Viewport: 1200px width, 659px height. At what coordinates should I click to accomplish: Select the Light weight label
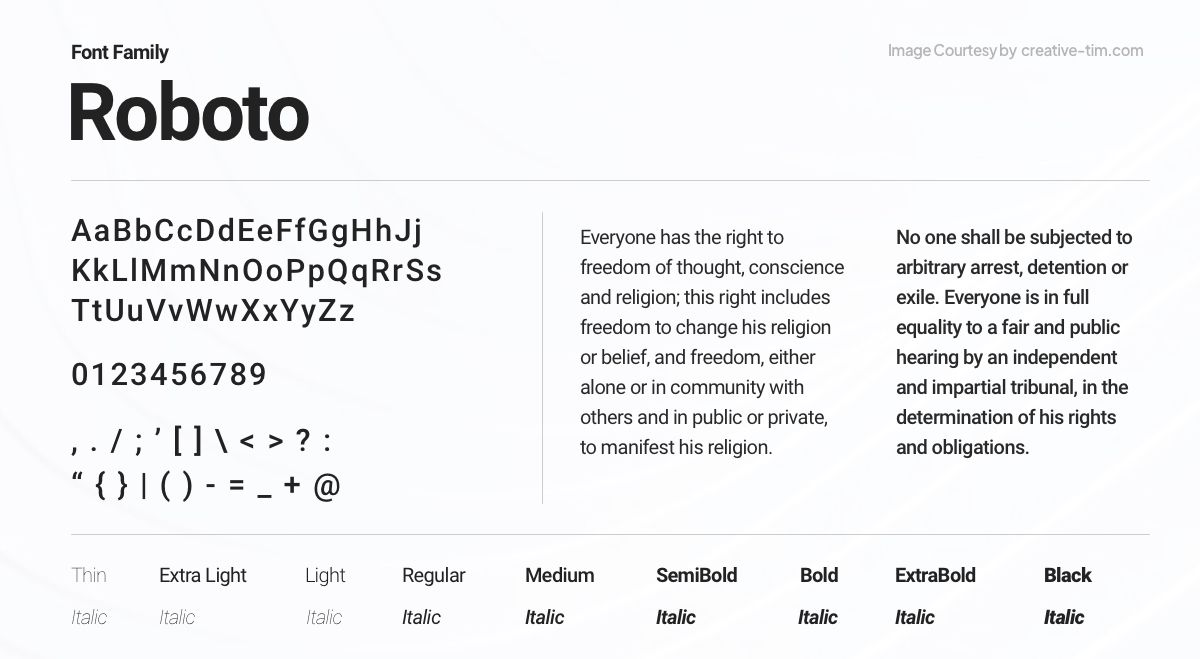click(x=325, y=575)
